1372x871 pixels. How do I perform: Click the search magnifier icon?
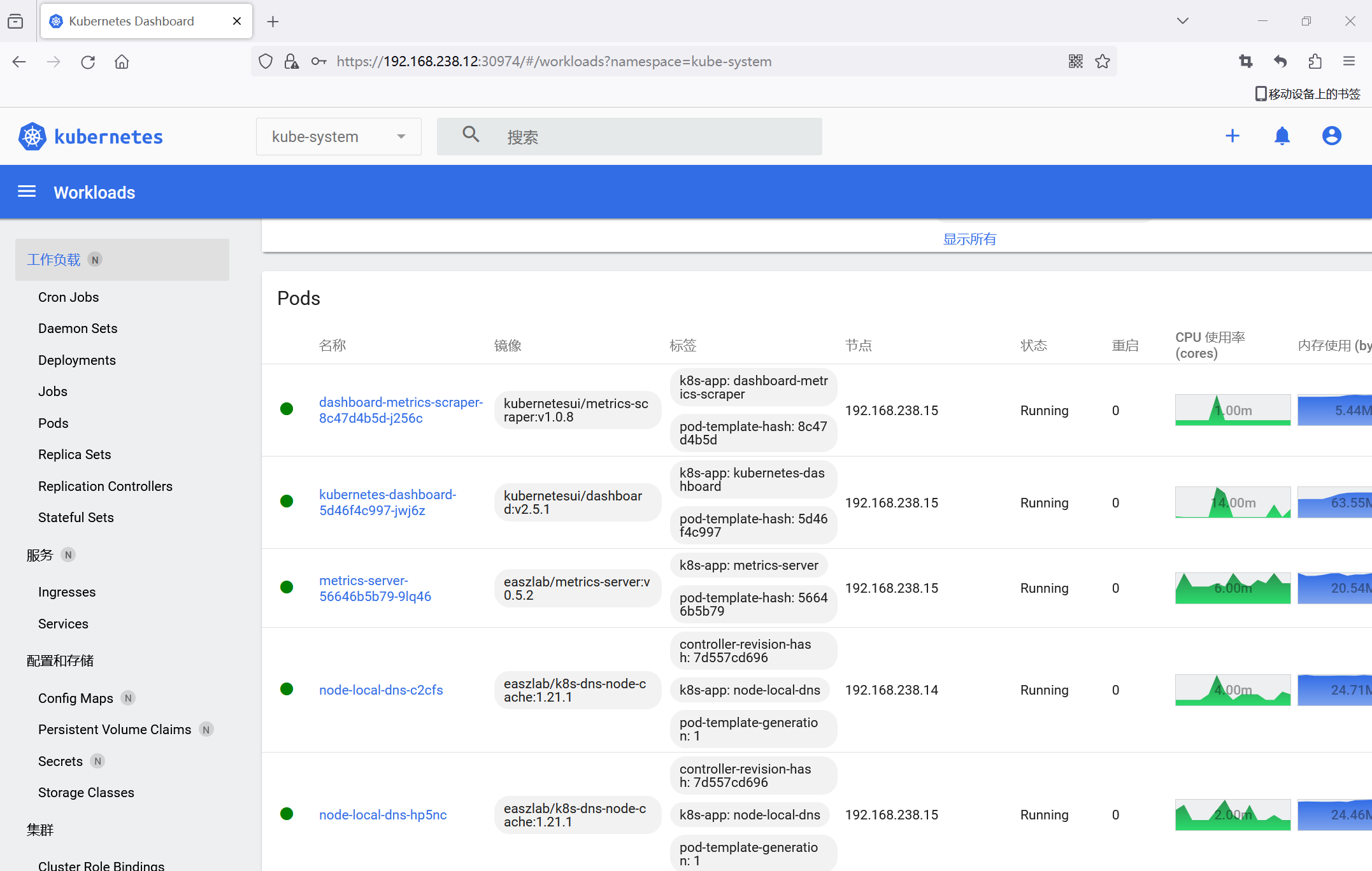pyautogui.click(x=470, y=136)
